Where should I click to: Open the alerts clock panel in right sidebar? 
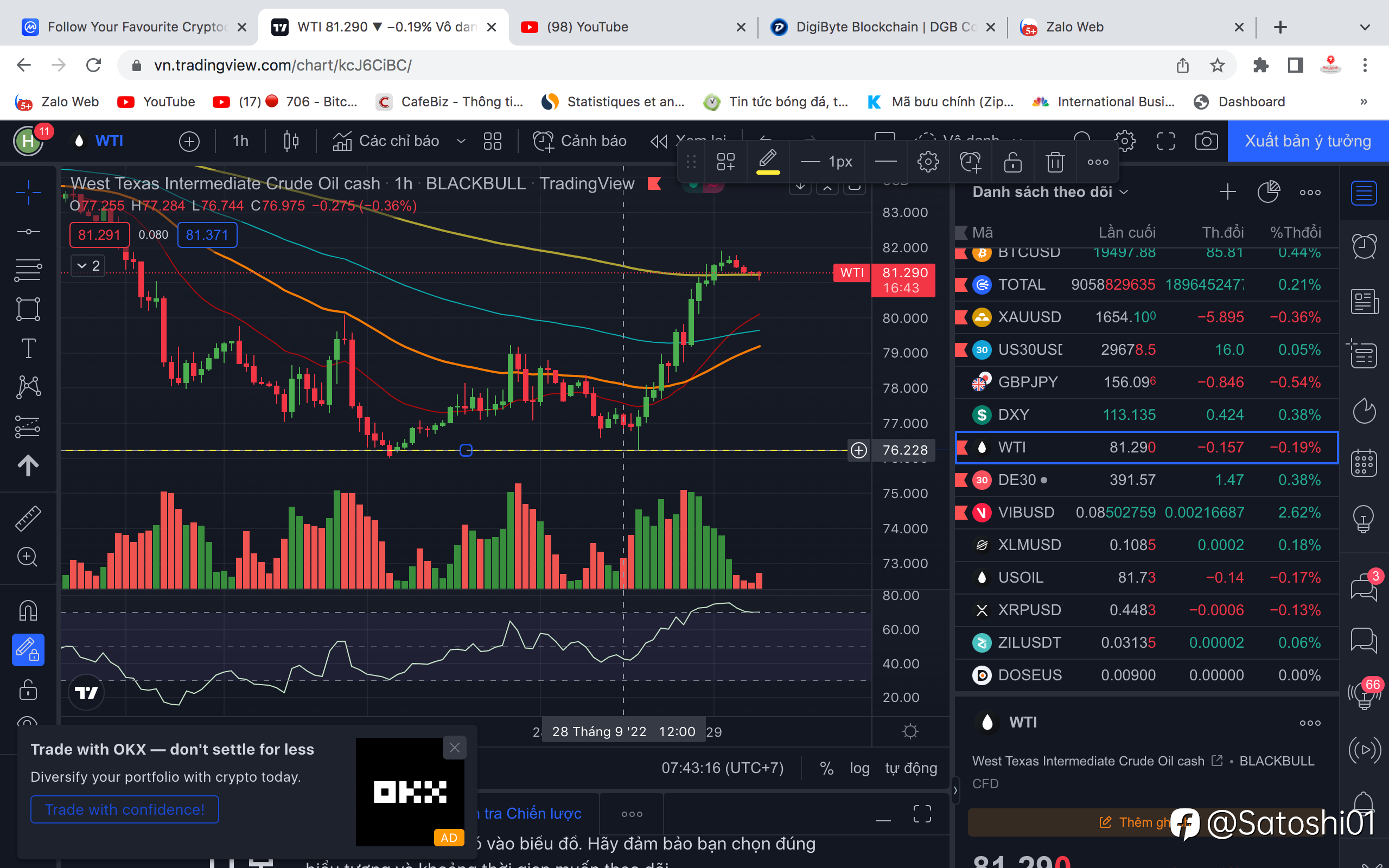(1363, 247)
